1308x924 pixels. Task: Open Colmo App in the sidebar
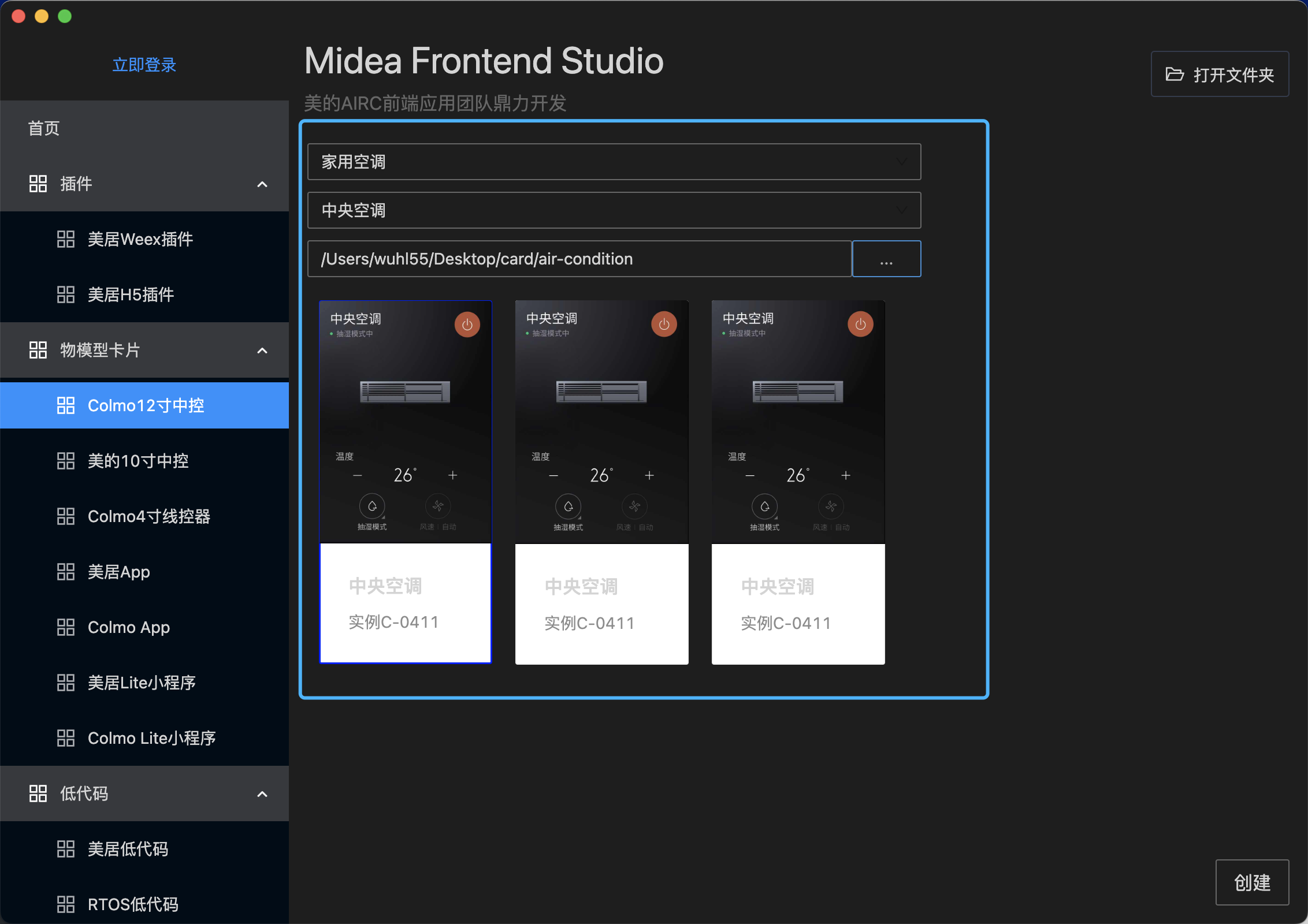pyautogui.click(x=144, y=627)
